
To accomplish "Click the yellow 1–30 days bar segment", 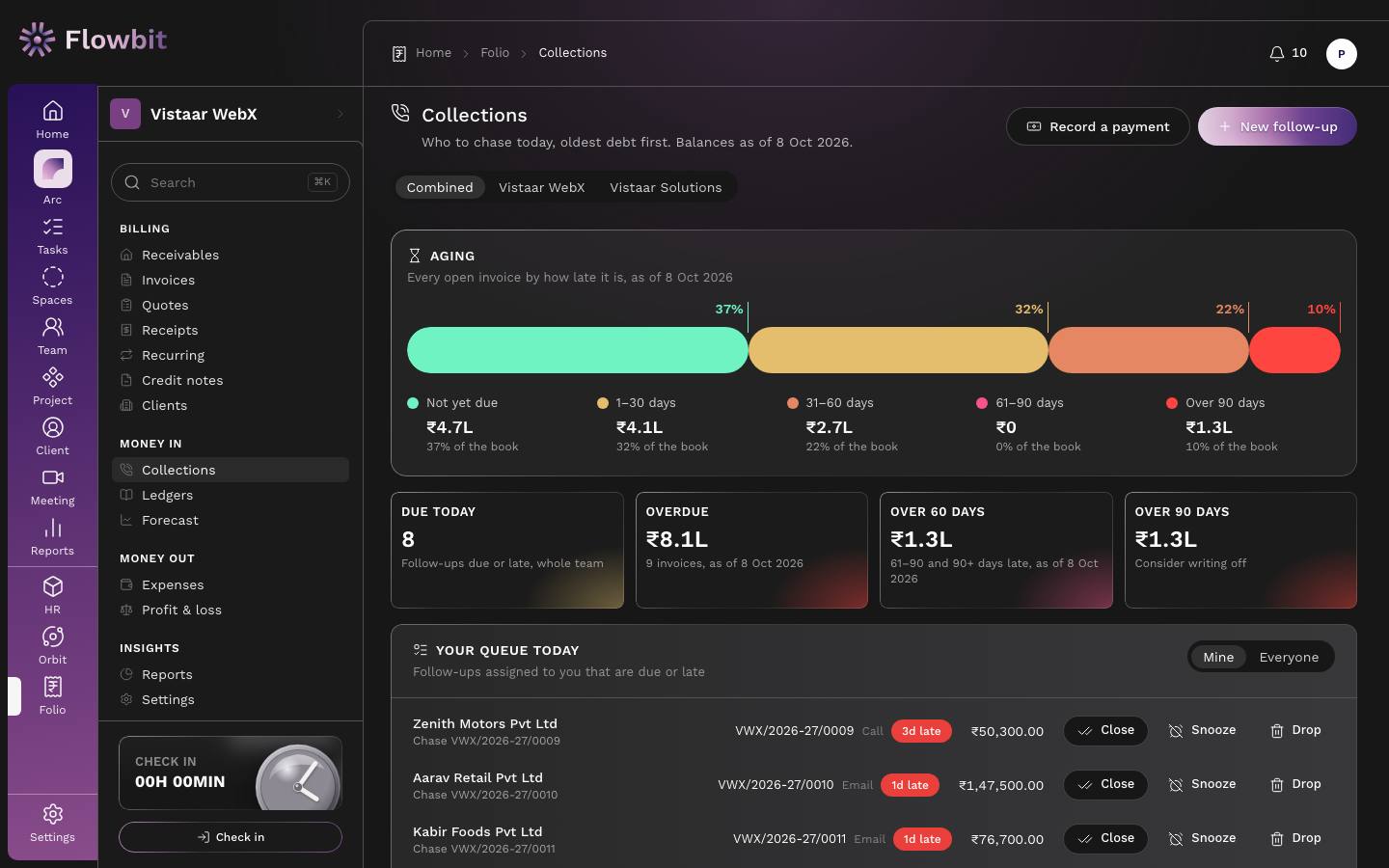I will click(898, 350).
